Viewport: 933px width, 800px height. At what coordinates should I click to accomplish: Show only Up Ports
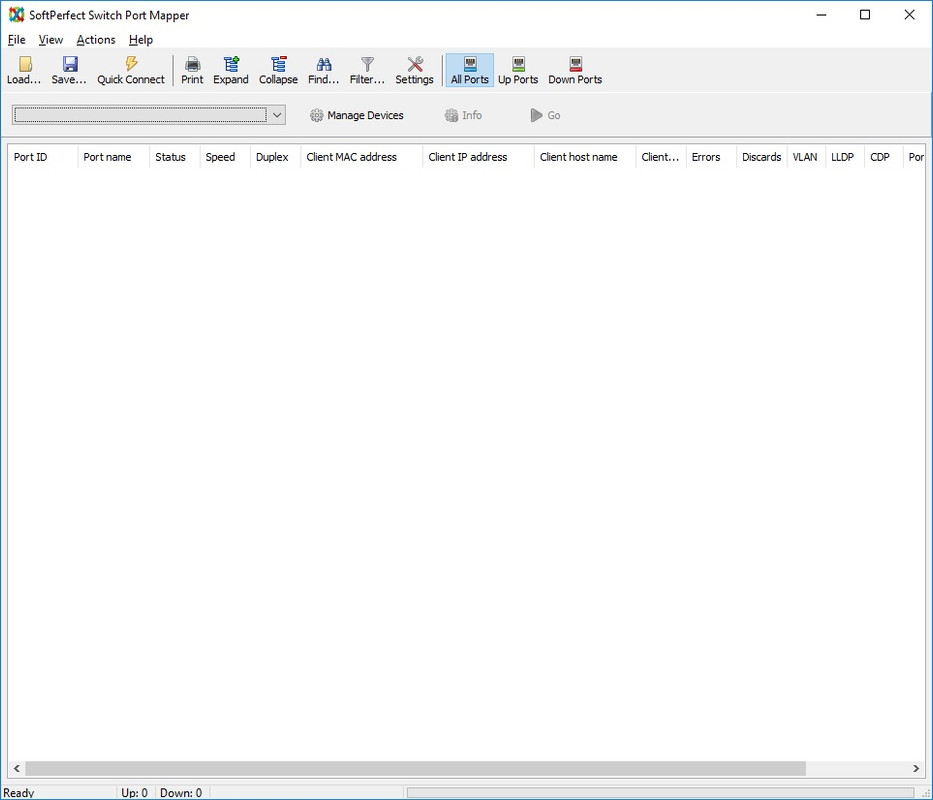tap(518, 70)
